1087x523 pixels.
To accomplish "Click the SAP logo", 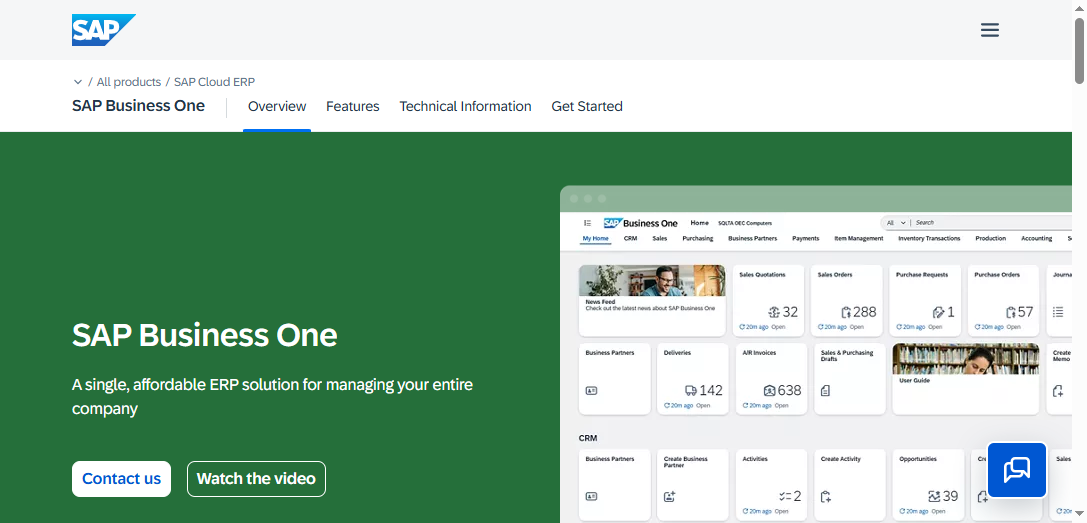I will (x=103, y=30).
